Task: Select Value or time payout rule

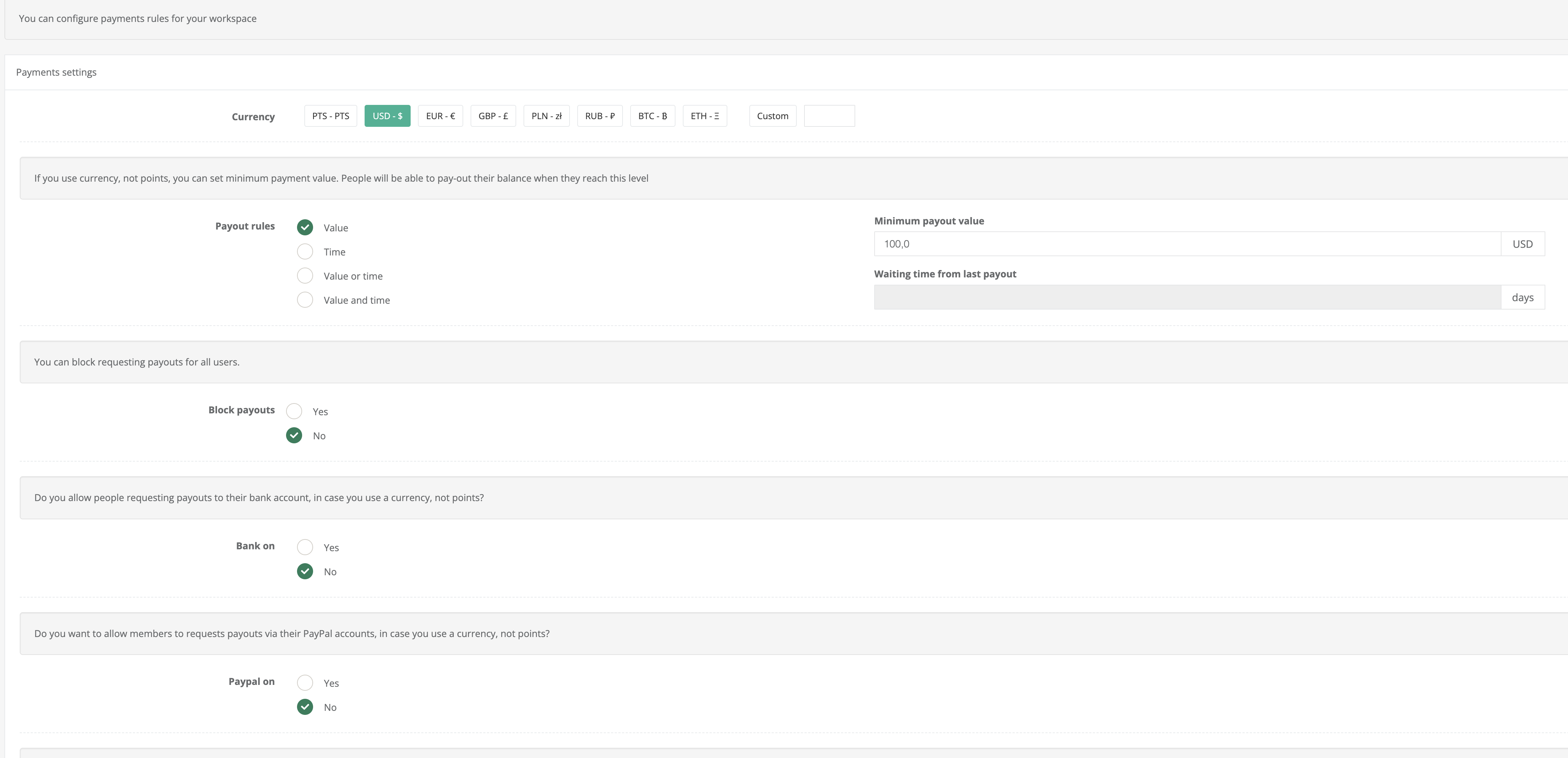Action: [305, 276]
